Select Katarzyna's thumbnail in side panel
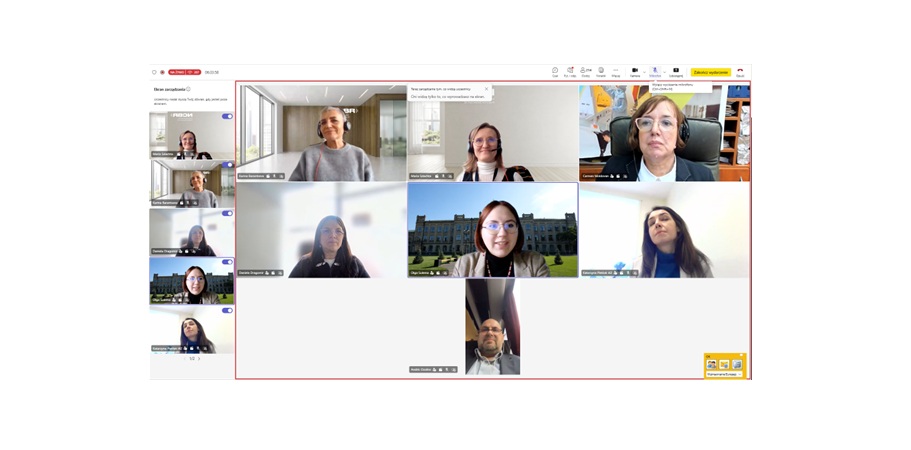Image resolution: width=911 pixels, height=450 pixels. [x=192, y=330]
